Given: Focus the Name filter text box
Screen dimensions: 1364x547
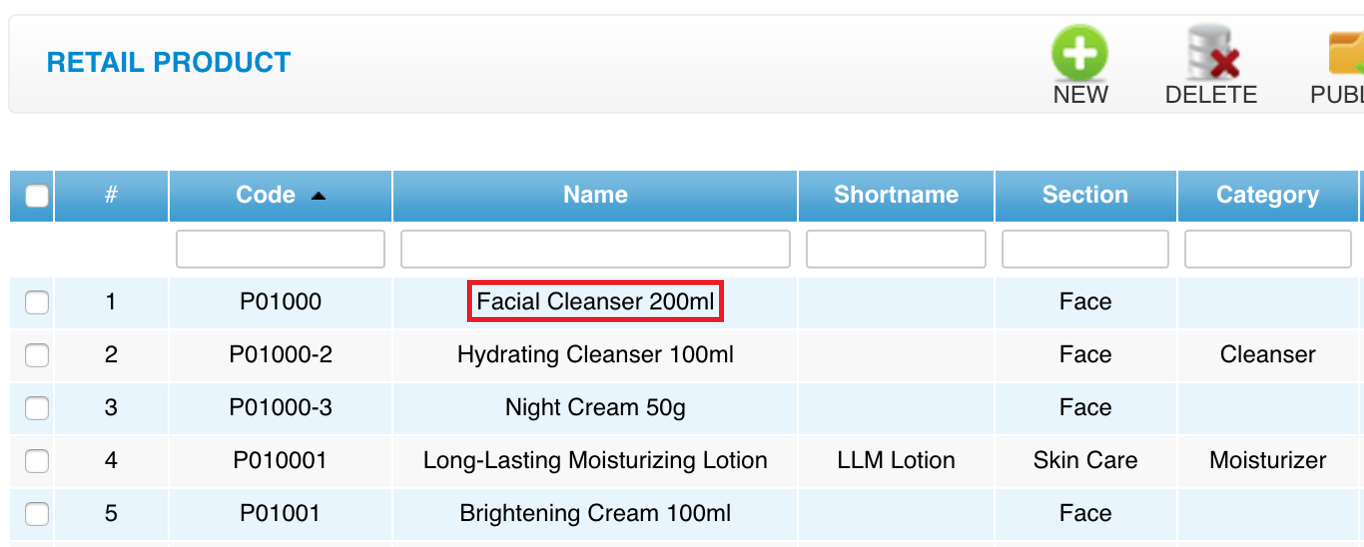Looking at the screenshot, I should click(595, 249).
